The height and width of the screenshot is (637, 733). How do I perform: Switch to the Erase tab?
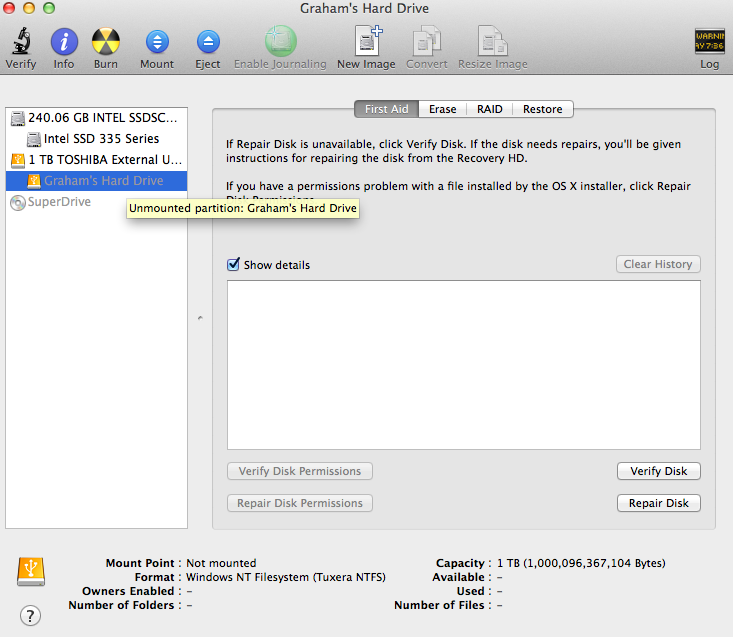pos(443,109)
